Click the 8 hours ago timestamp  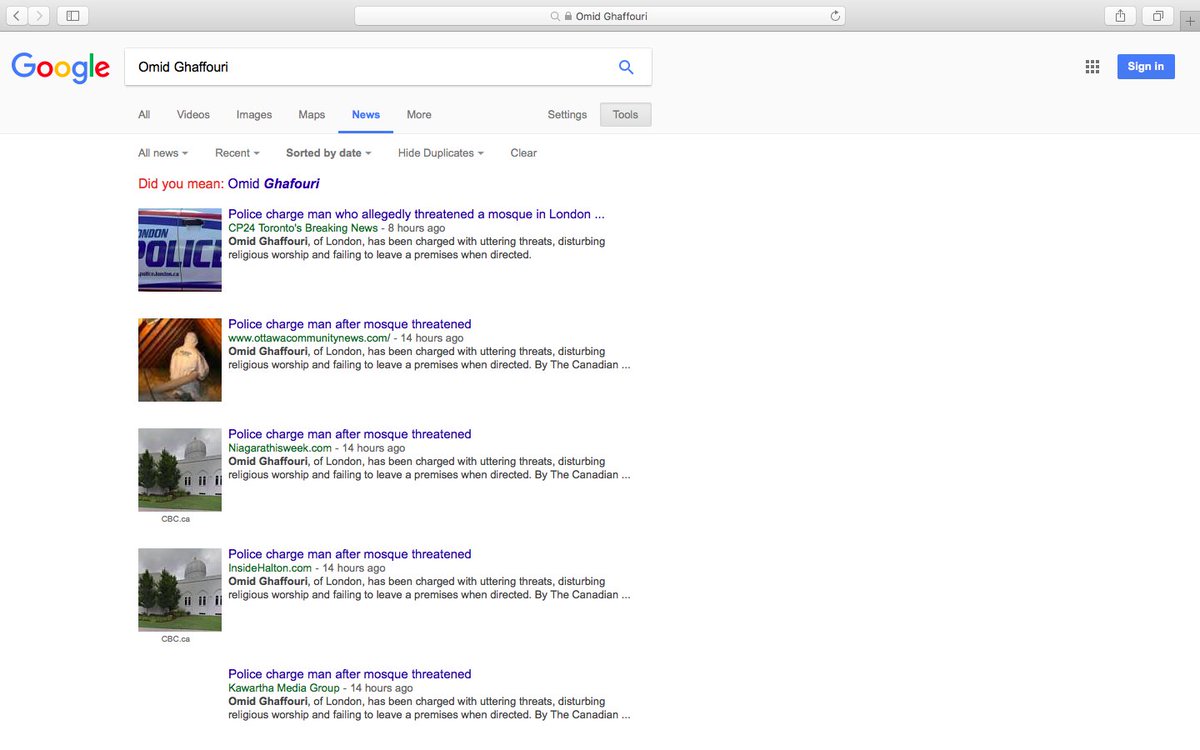point(417,228)
